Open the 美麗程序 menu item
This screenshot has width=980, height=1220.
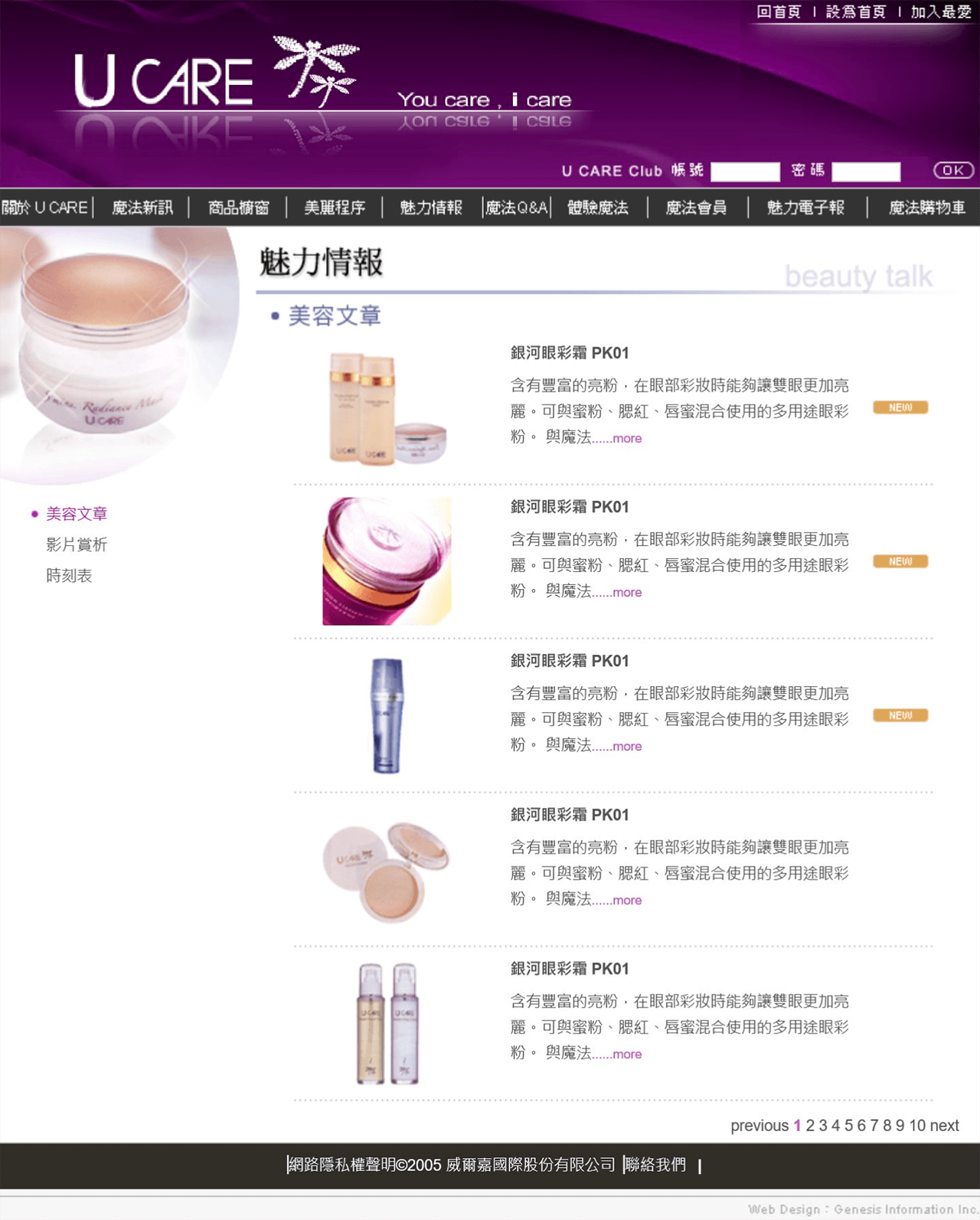pyautogui.click(x=335, y=208)
